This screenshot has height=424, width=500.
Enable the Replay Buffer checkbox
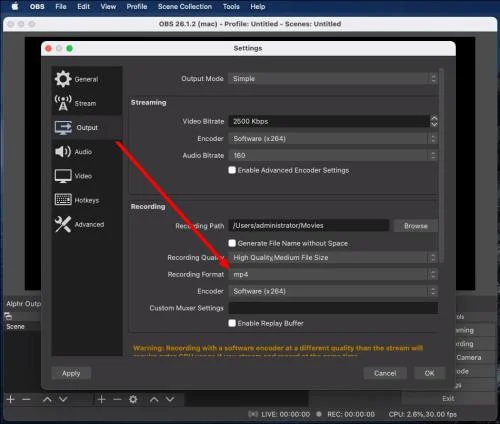pos(232,323)
